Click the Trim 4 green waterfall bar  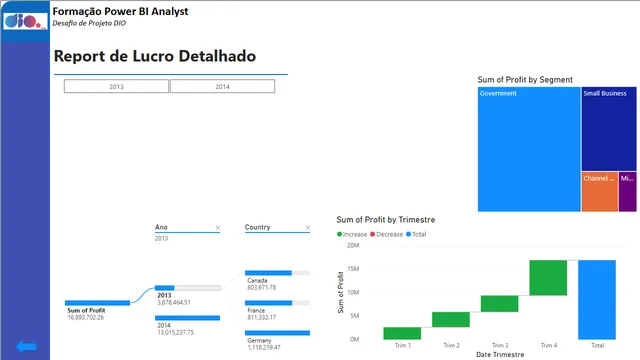pyautogui.click(x=548, y=278)
